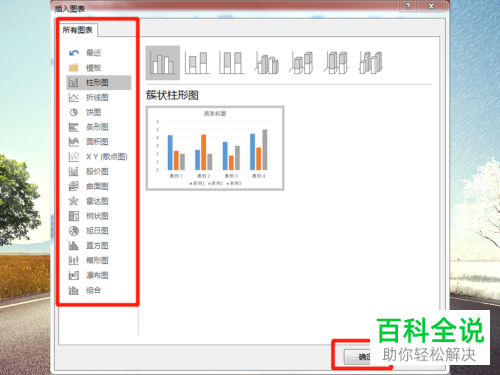Open the 模板 (Templates) chart category

click(x=99, y=68)
